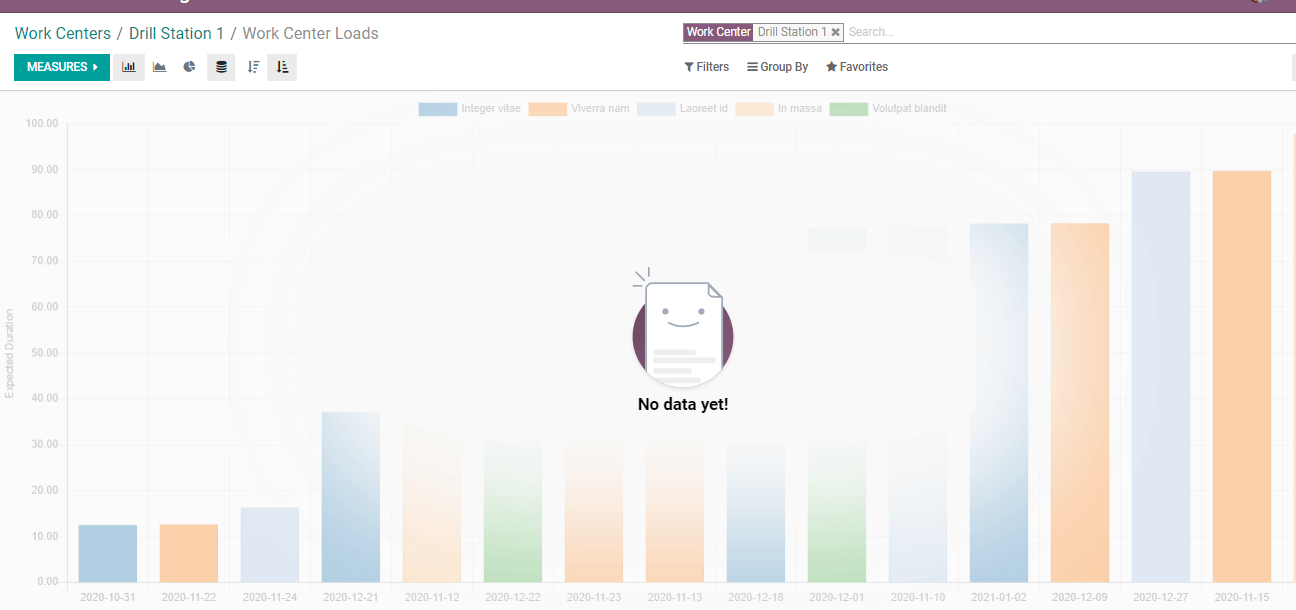Open the Measures dropdown
Screen dimensions: 1296x610
(62, 67)
